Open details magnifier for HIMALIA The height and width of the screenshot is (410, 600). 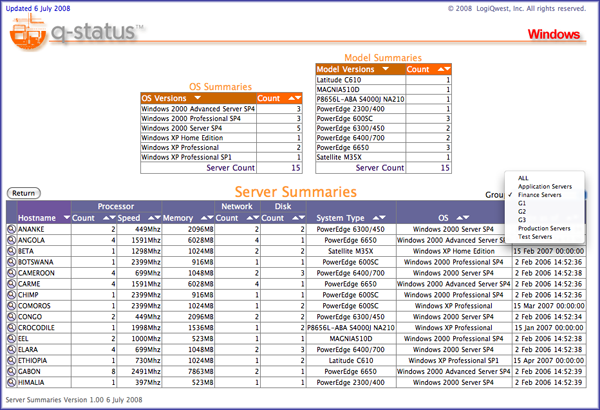(12, 382)
